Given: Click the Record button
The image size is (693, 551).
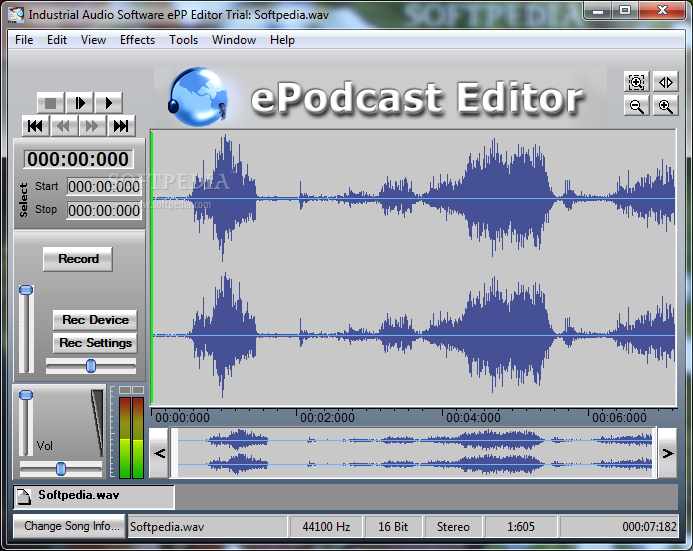Looking at the screenshot, I should [78, 259].
